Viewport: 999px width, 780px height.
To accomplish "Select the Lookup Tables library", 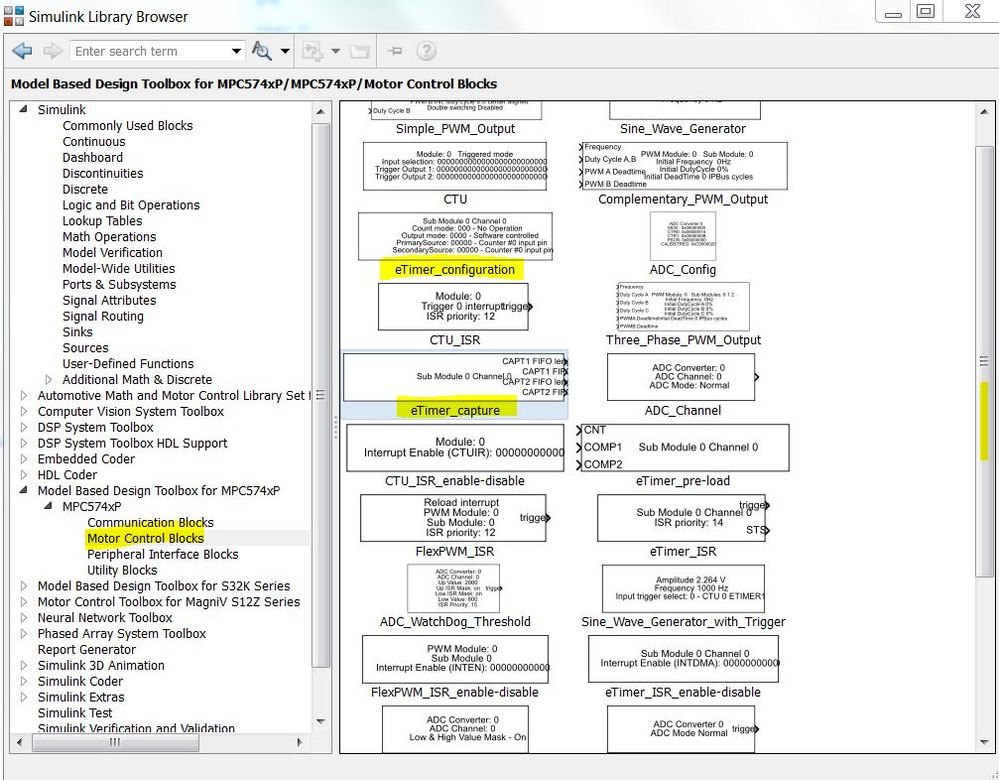I will click(x=102, y=221).
